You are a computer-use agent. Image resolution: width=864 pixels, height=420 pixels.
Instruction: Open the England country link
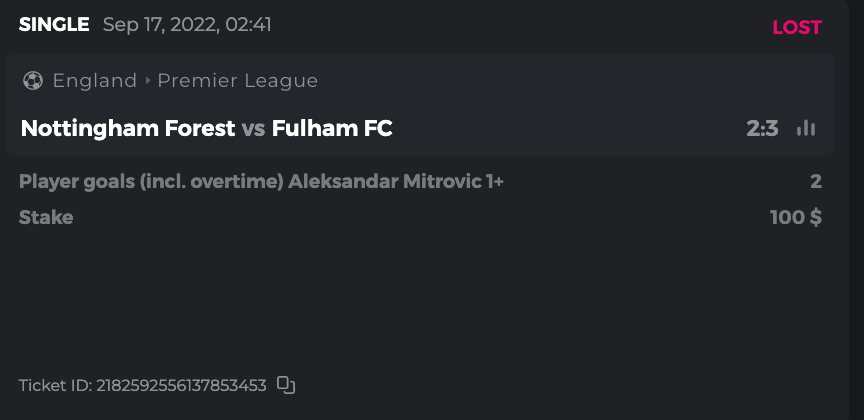click(x=94, y=81)
